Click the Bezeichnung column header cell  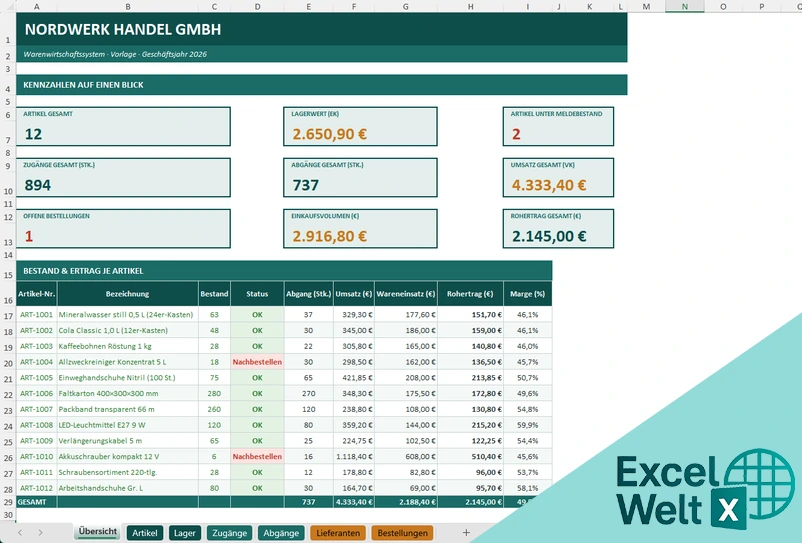point(127,294)
